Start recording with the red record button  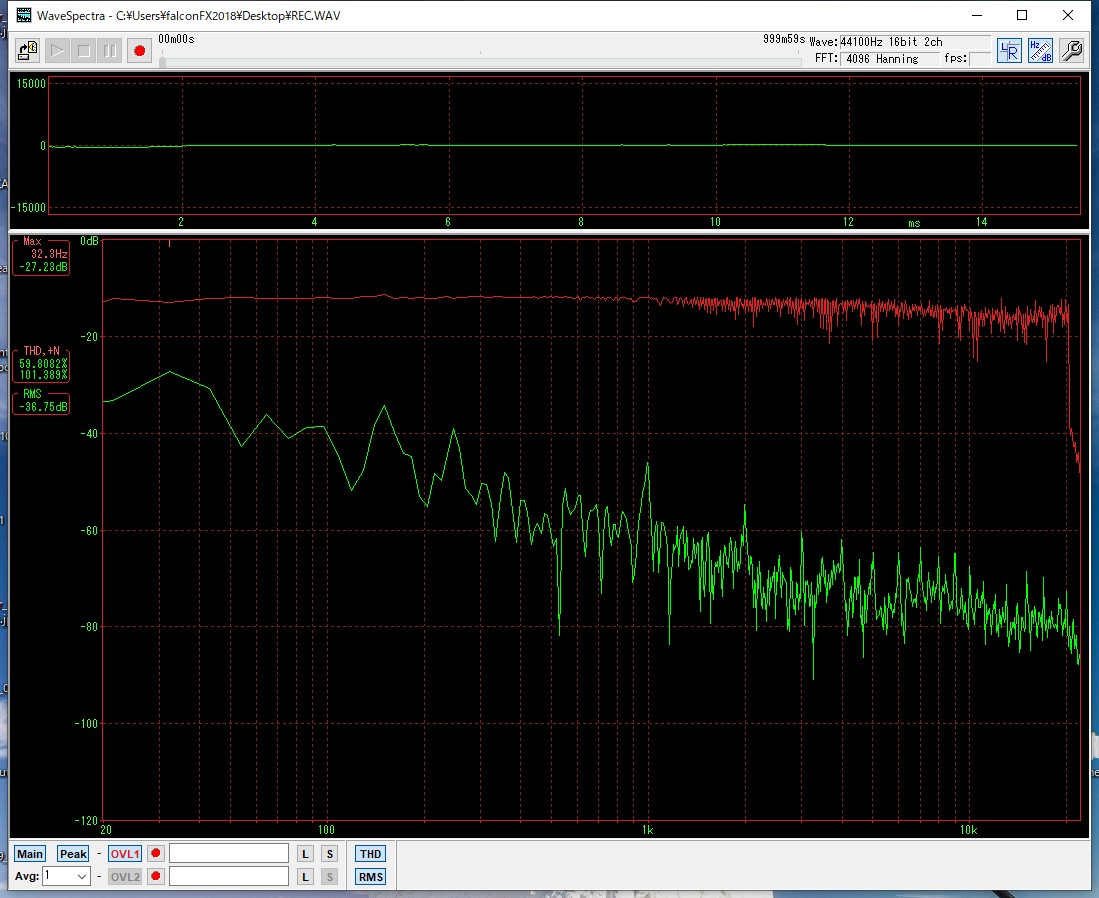[x=139, y=50]
